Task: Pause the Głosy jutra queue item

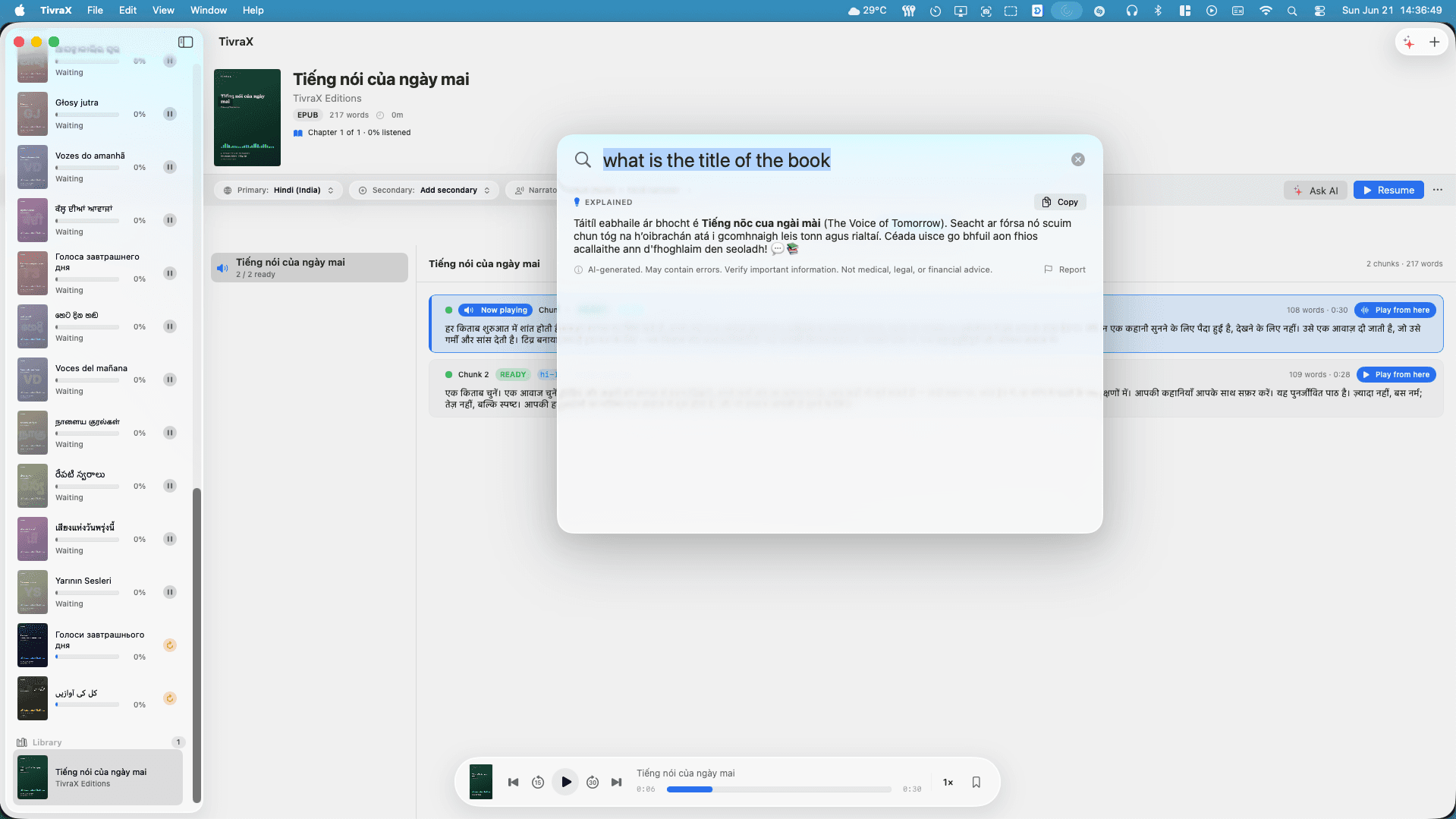Action: [x=170, y=114]
